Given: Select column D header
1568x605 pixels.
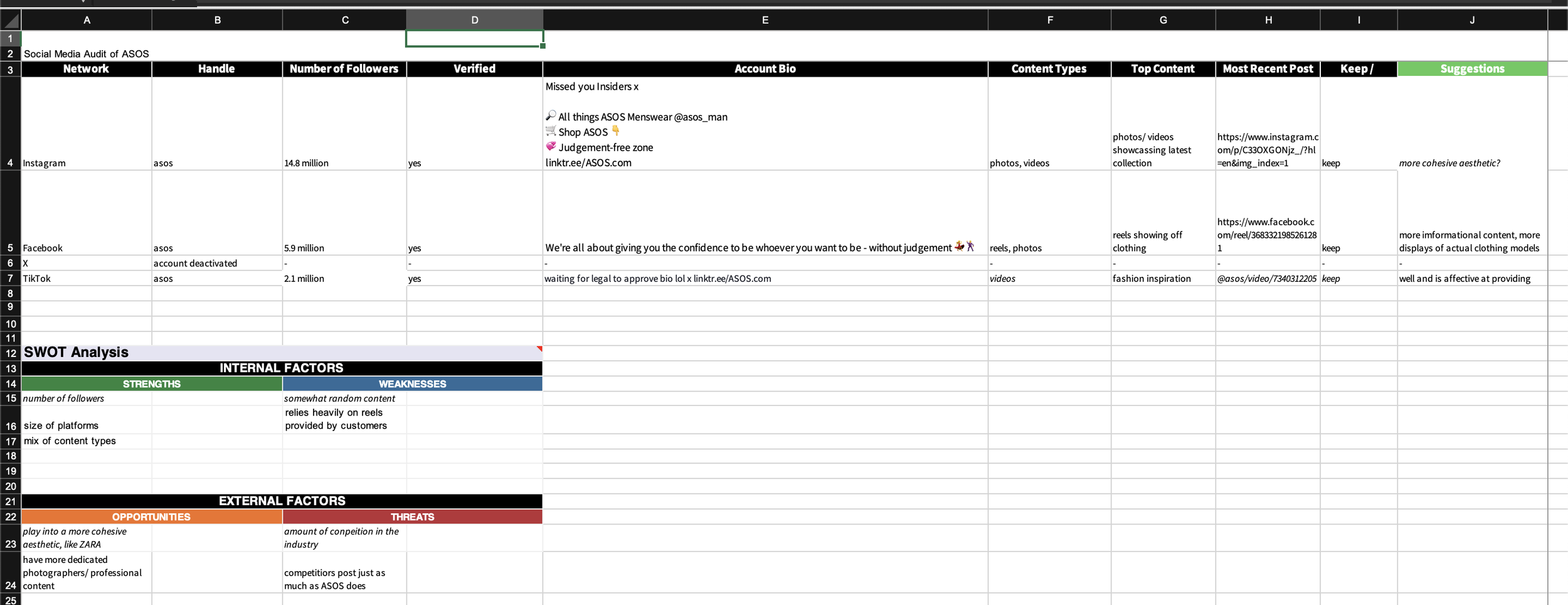Looking at the screenshot, I should pos(474,20).
